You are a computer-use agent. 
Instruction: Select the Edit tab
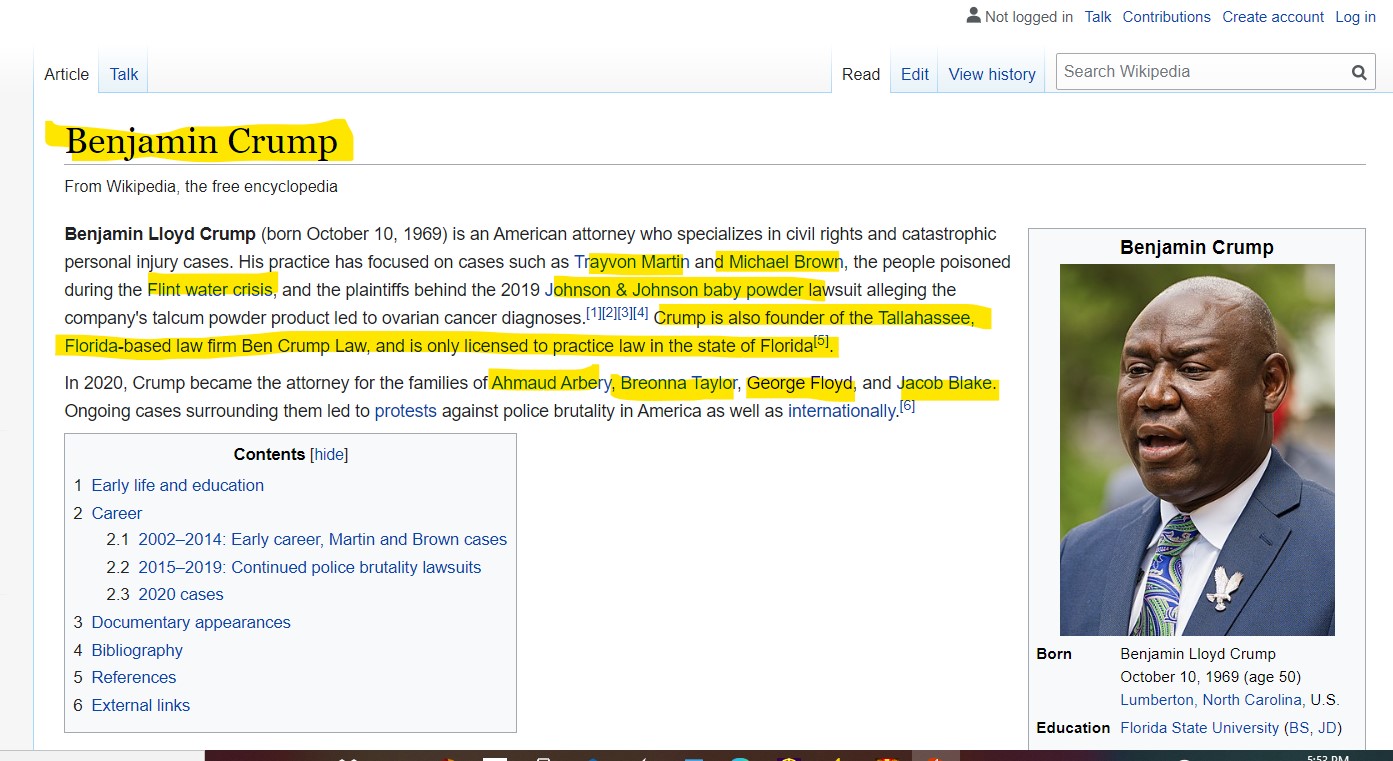click(x=915, y=74)
